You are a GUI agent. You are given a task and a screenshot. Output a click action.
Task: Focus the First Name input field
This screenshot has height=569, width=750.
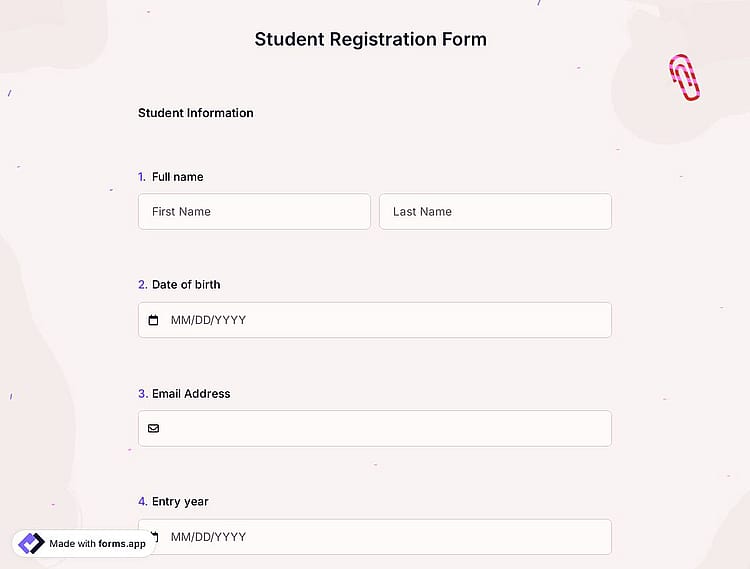[x=254, y=211]
